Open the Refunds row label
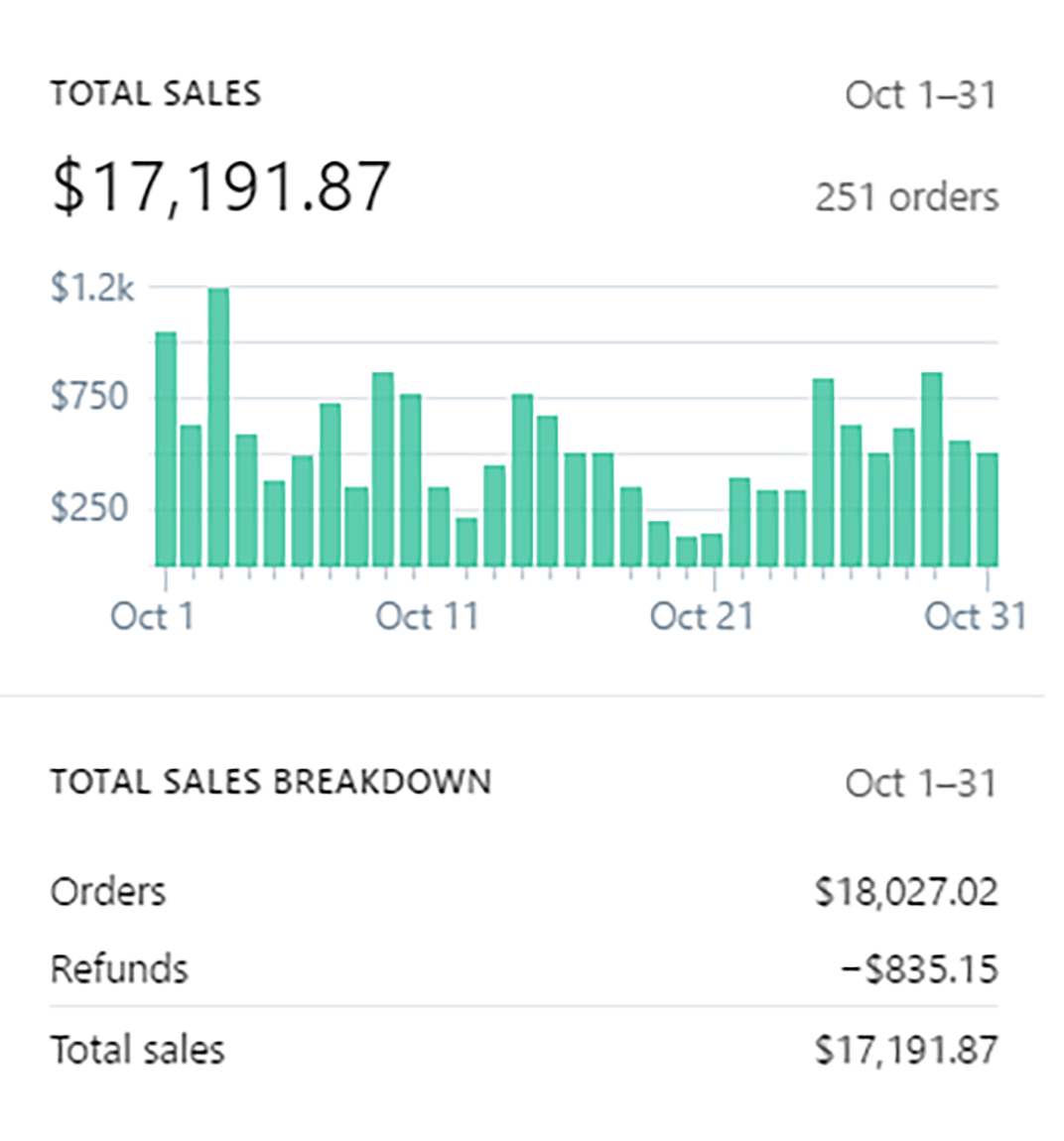The height and width of the screenshot is (1141, 1064). pos(119,968)
